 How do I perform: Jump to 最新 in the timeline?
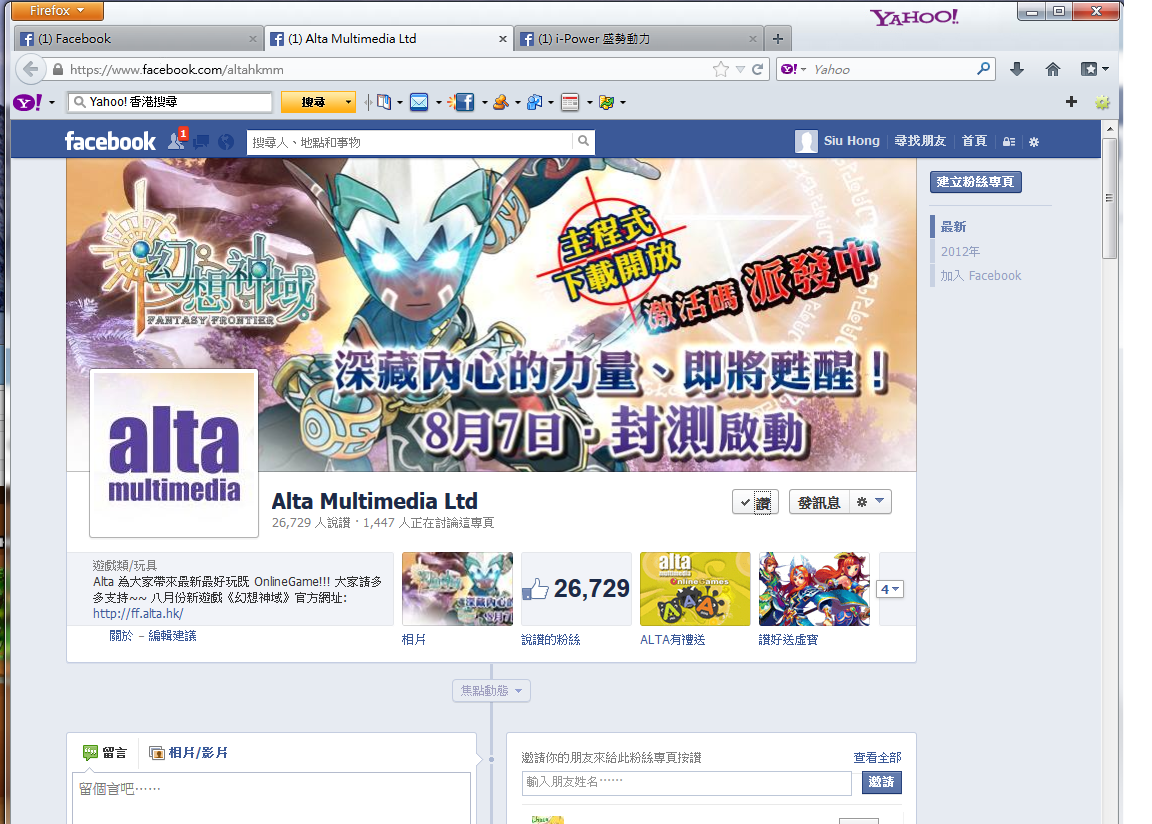click(x=954, y=227)
